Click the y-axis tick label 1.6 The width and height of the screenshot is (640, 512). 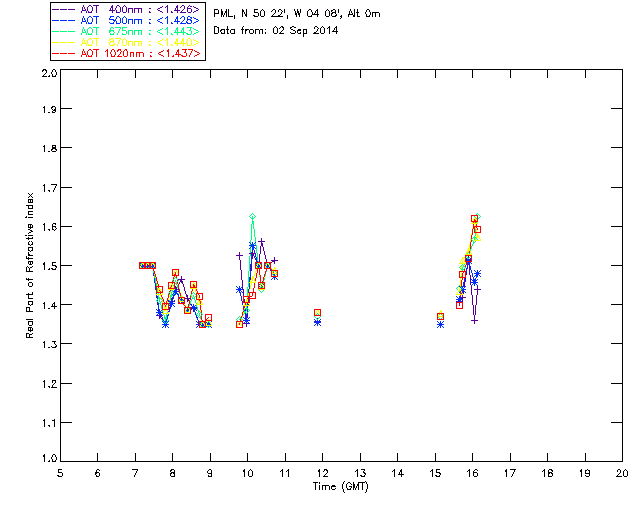(x=49, y=227)
